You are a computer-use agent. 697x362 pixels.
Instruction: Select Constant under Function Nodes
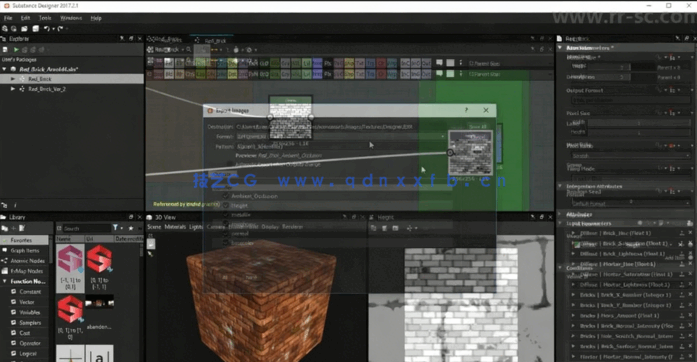[x=30, y=292]
